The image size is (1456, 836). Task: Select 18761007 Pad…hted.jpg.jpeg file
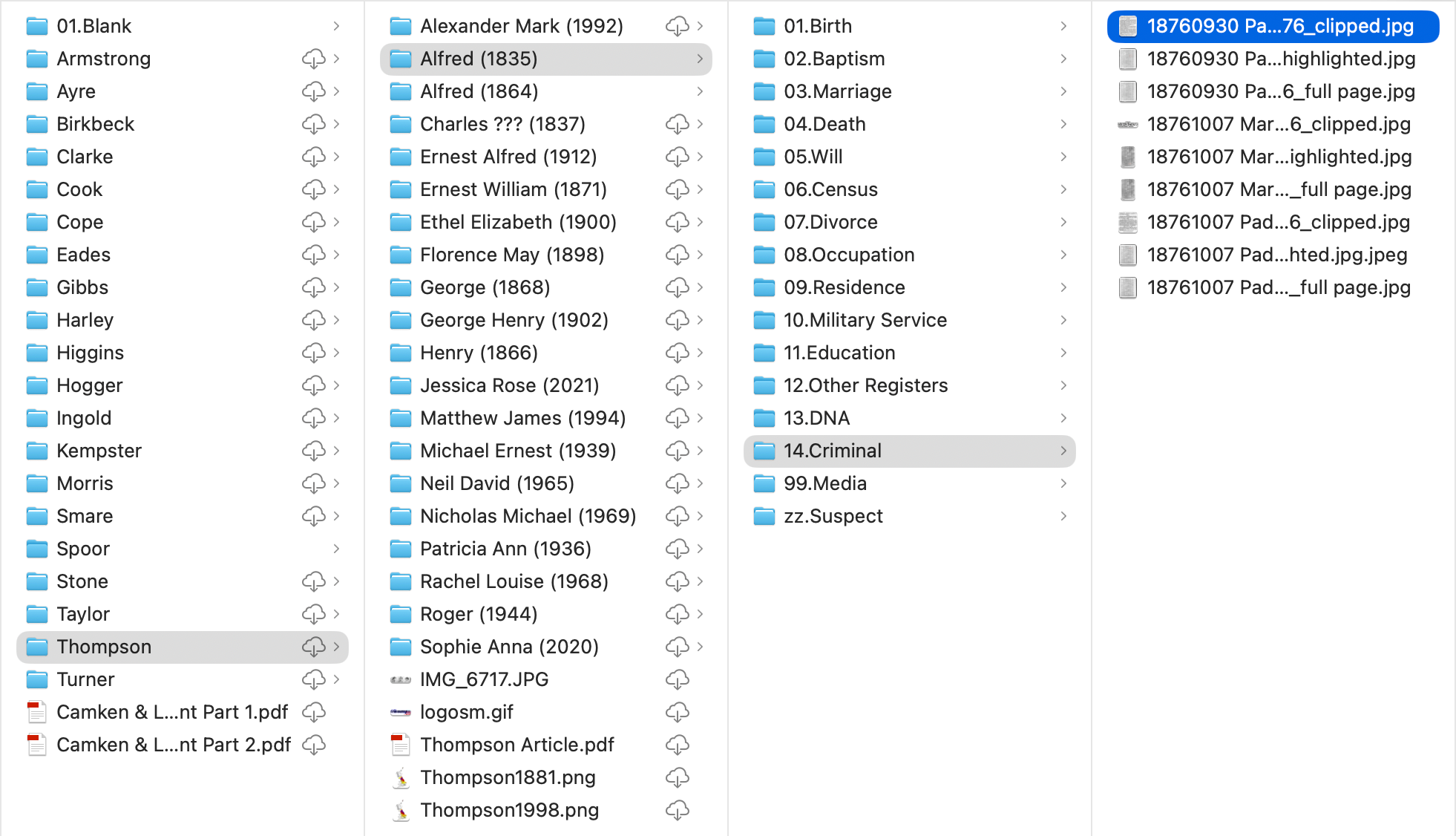coord(1276,255)
